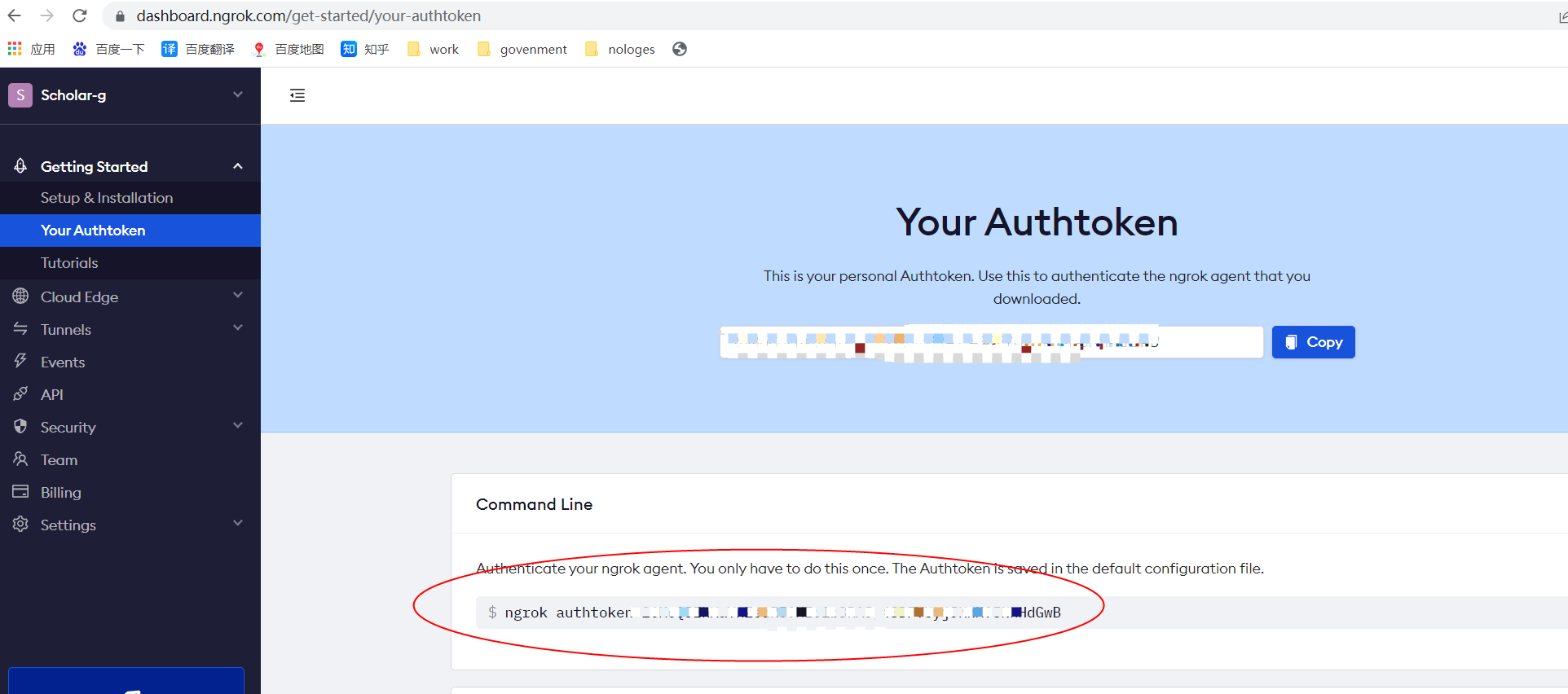Click the Command Line heading

[534, 504]
